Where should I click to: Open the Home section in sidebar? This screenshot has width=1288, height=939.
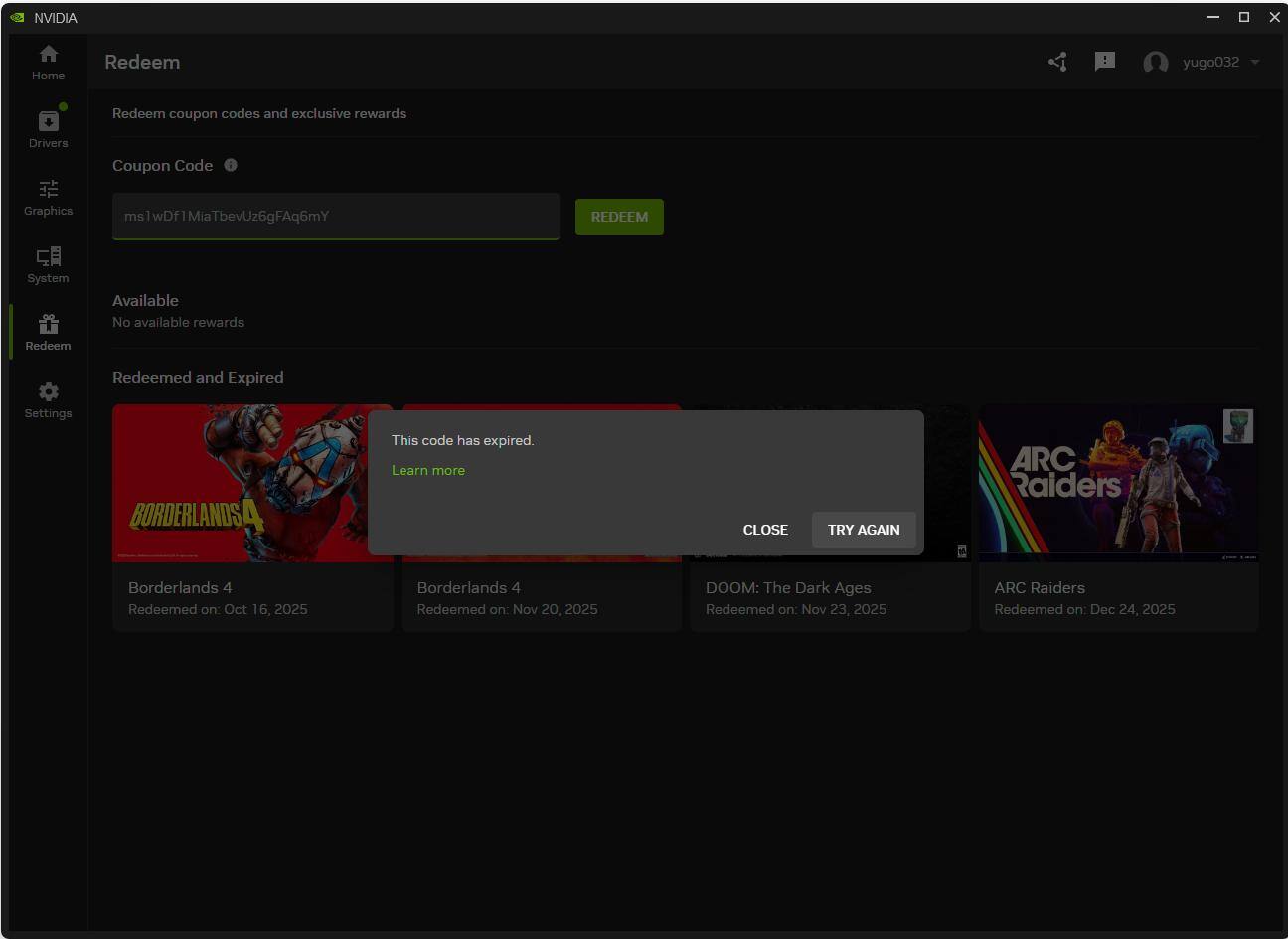click(x=48, y=62)
